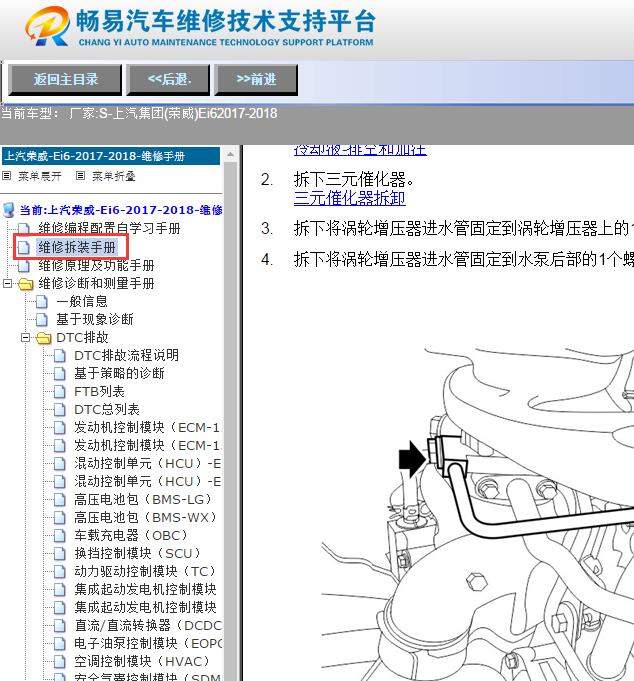Go back with the <<后退 button
This screenshot has width=634, height=681.
tap(168, 79)
